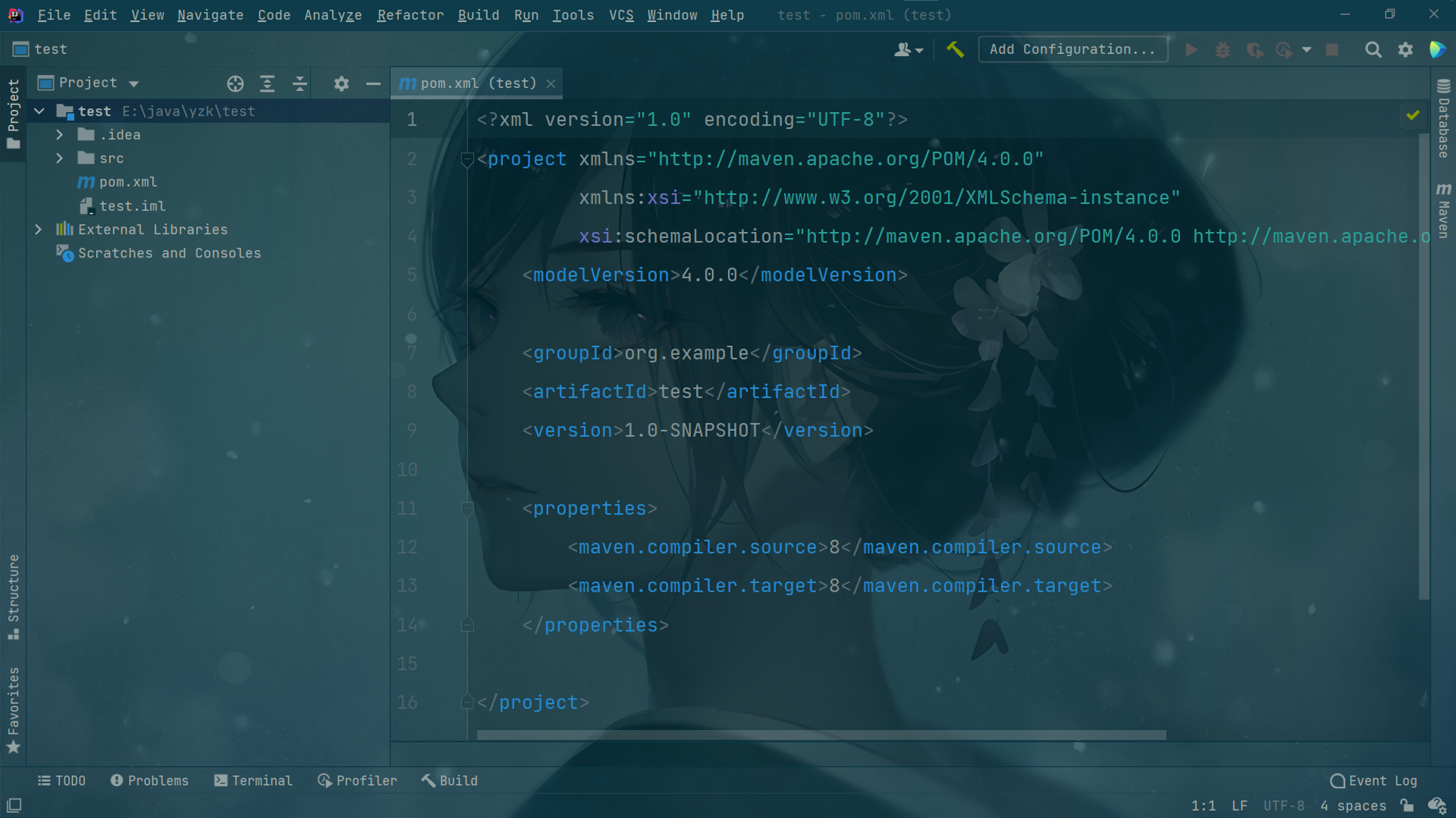Fold the project tag at line 2
Image resolution: width=1456 pixels, height=818 pixels.
pyautogui.click(x=467, y=159)
